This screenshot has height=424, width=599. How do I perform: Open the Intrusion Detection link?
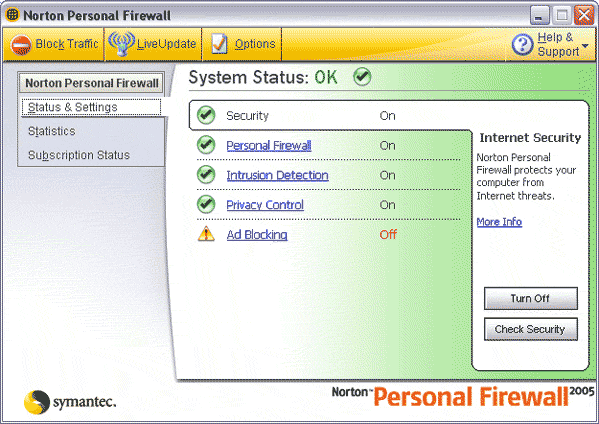277,175
